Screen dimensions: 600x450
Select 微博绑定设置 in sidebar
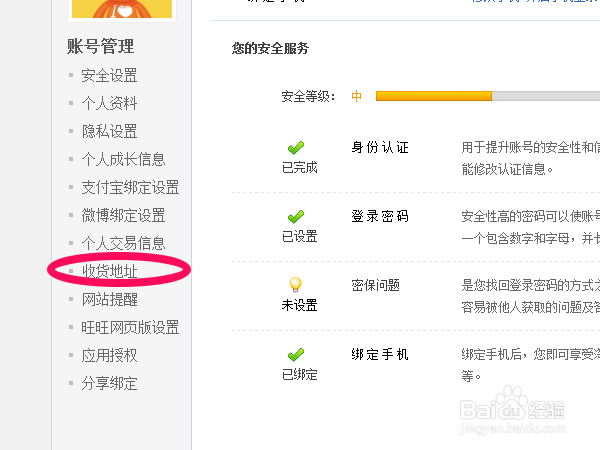click(124, 216)
